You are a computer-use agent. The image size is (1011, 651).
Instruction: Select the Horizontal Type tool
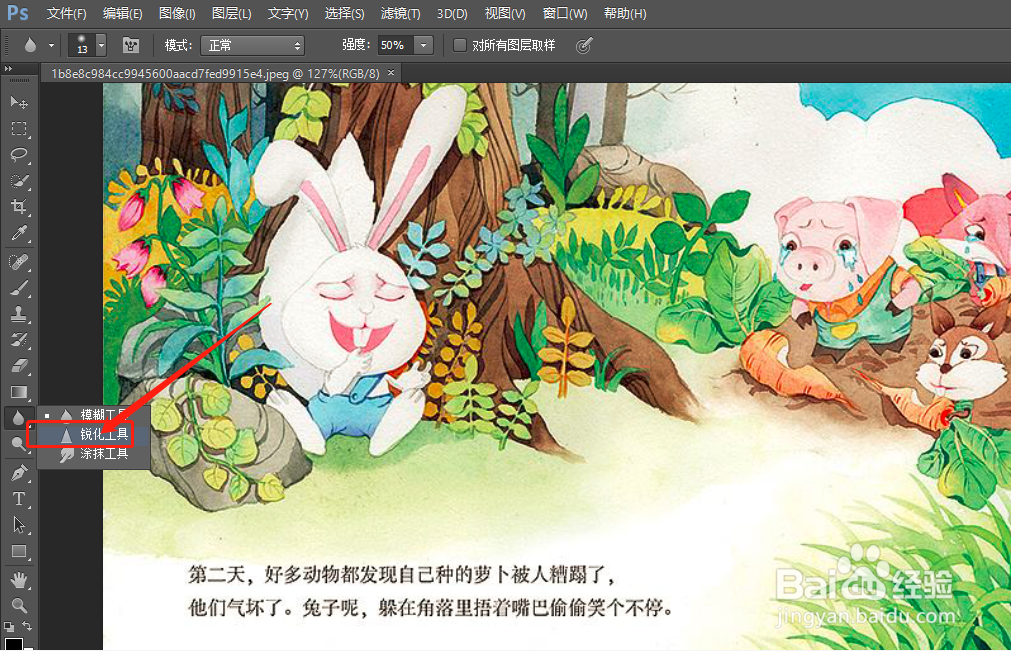19,499
